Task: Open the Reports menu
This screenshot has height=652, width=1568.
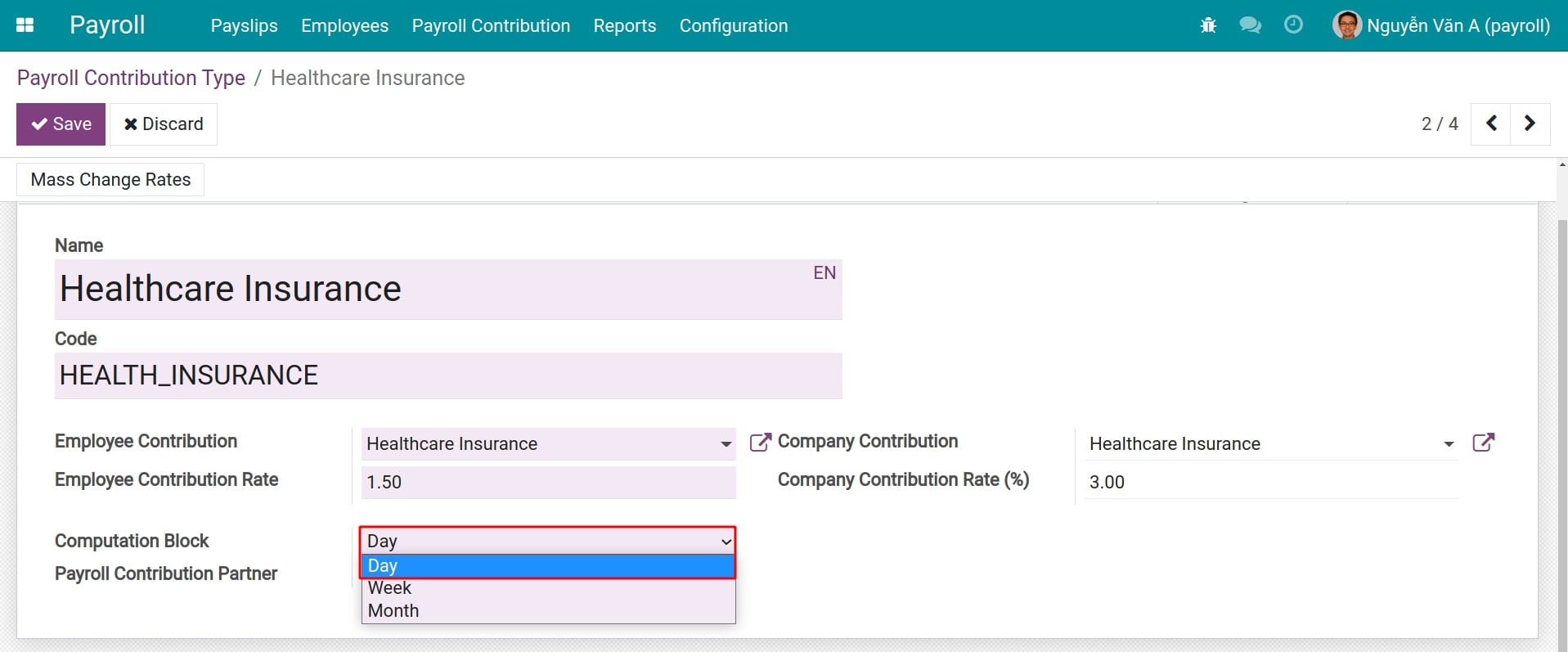Action: point(624,26)
